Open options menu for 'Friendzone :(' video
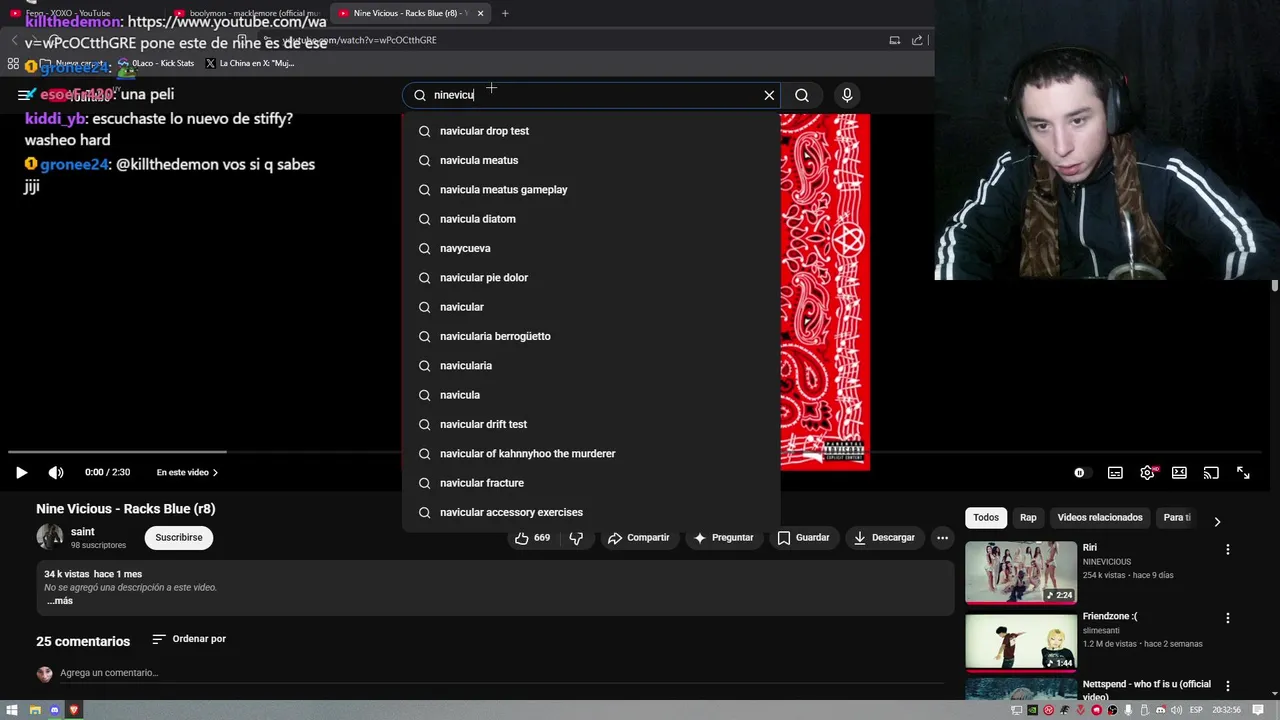1280x720 pixels. tap(1228, 618)
